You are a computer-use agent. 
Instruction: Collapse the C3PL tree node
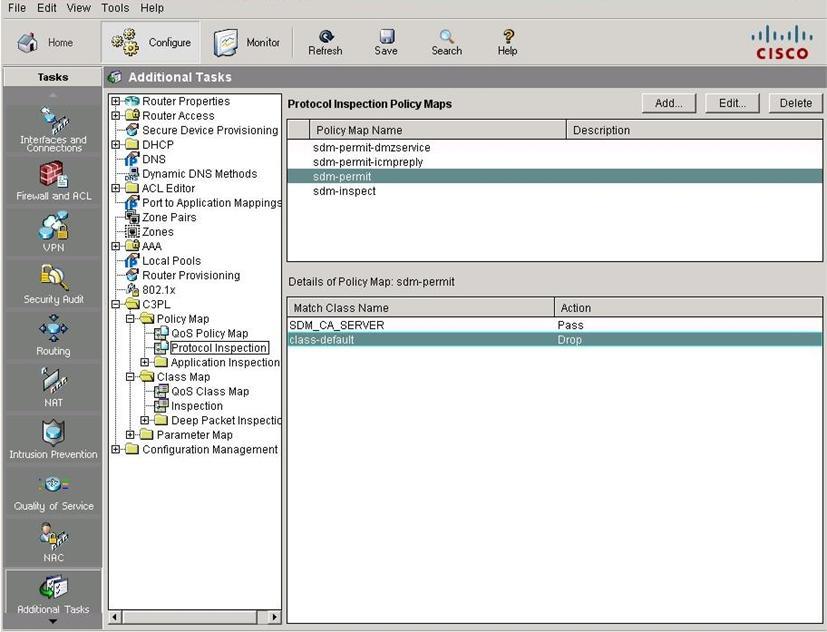(116, 304)
